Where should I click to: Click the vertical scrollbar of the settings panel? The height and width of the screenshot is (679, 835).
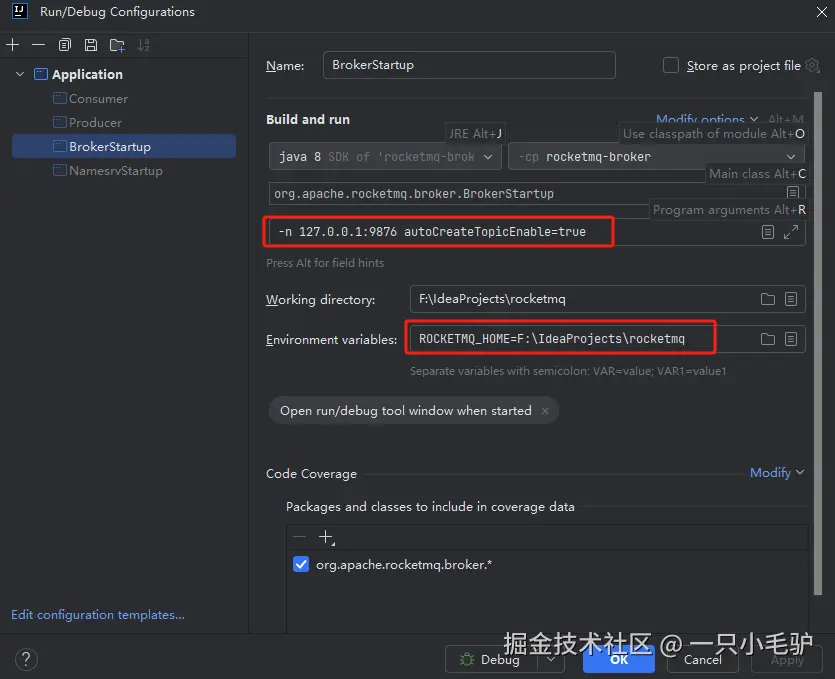pos(818,343)
